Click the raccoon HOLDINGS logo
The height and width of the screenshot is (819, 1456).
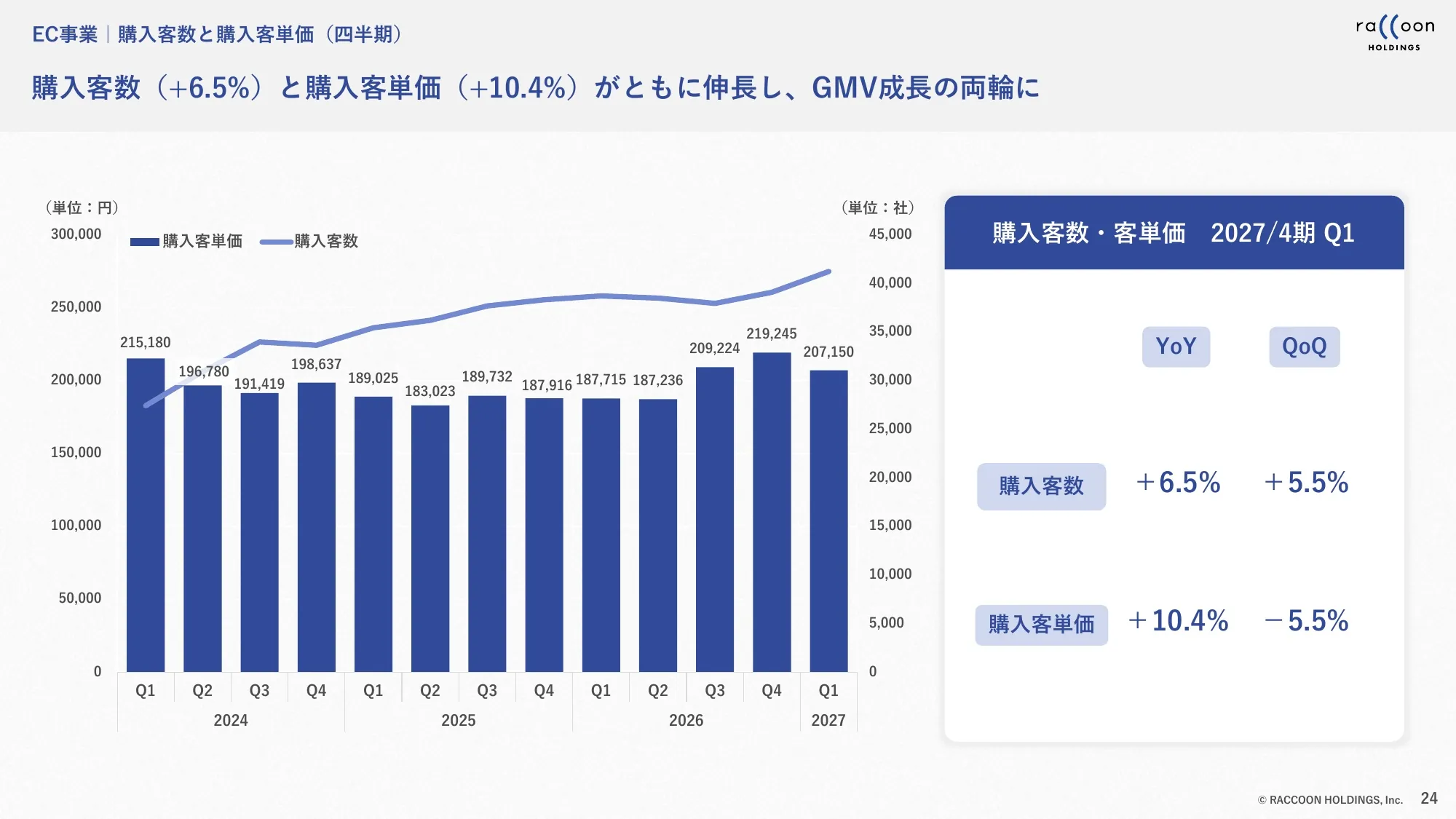[1394, 33]
